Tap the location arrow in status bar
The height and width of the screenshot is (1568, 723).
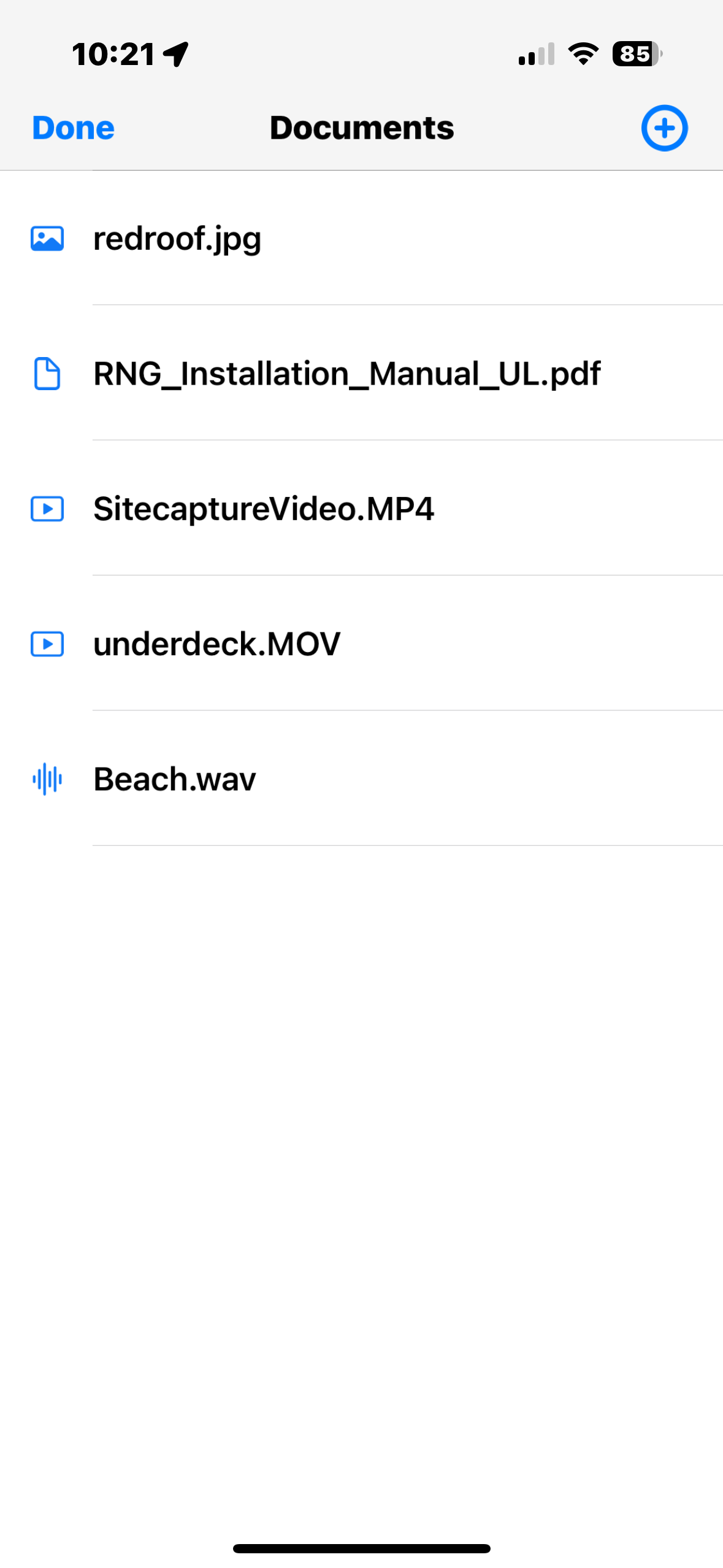coord(176,54)
